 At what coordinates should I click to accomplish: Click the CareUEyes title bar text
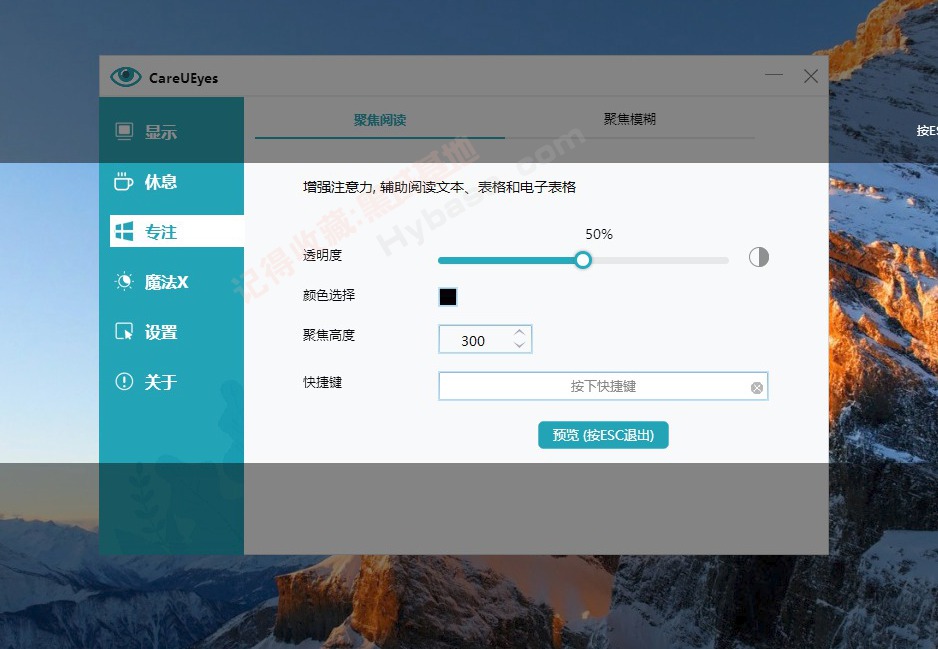pos(183,76)
